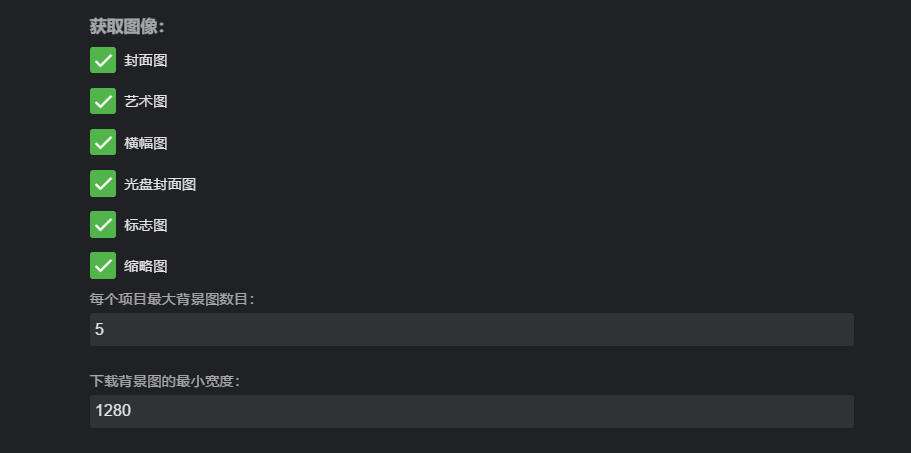This screenshot has height=453, width=911.
Task: Place cursor on the value 1280
Action: 114,411
